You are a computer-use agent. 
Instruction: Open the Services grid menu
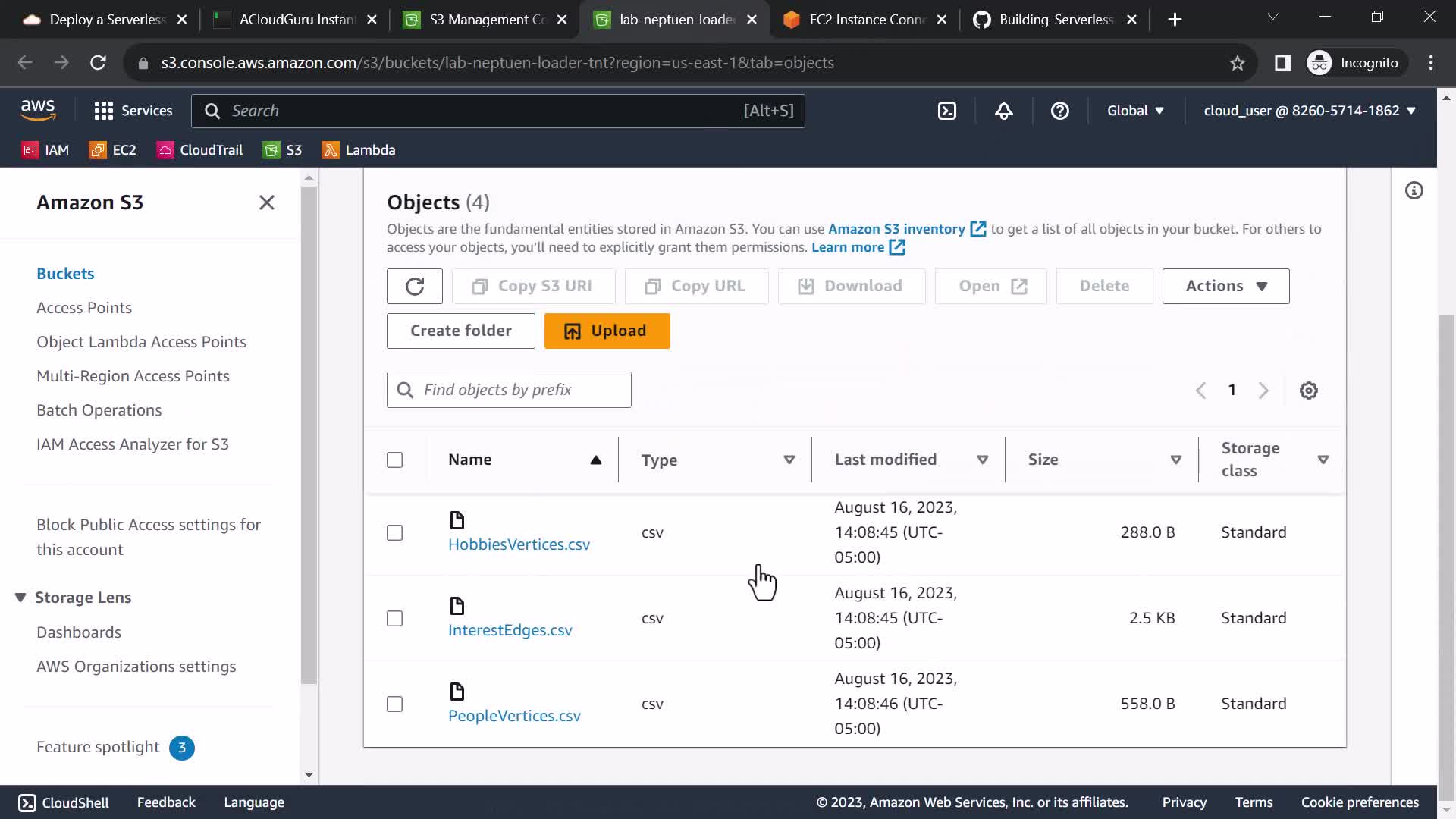click(x=133, y=111)
